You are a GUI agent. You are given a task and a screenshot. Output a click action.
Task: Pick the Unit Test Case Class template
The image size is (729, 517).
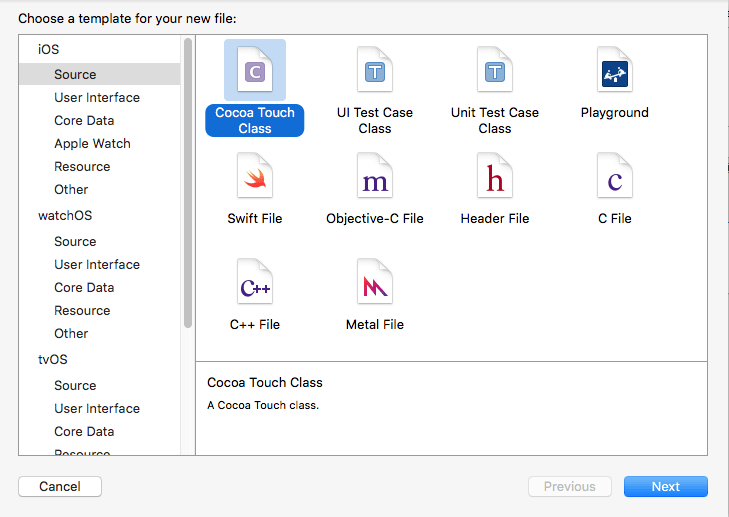(495, 70)
